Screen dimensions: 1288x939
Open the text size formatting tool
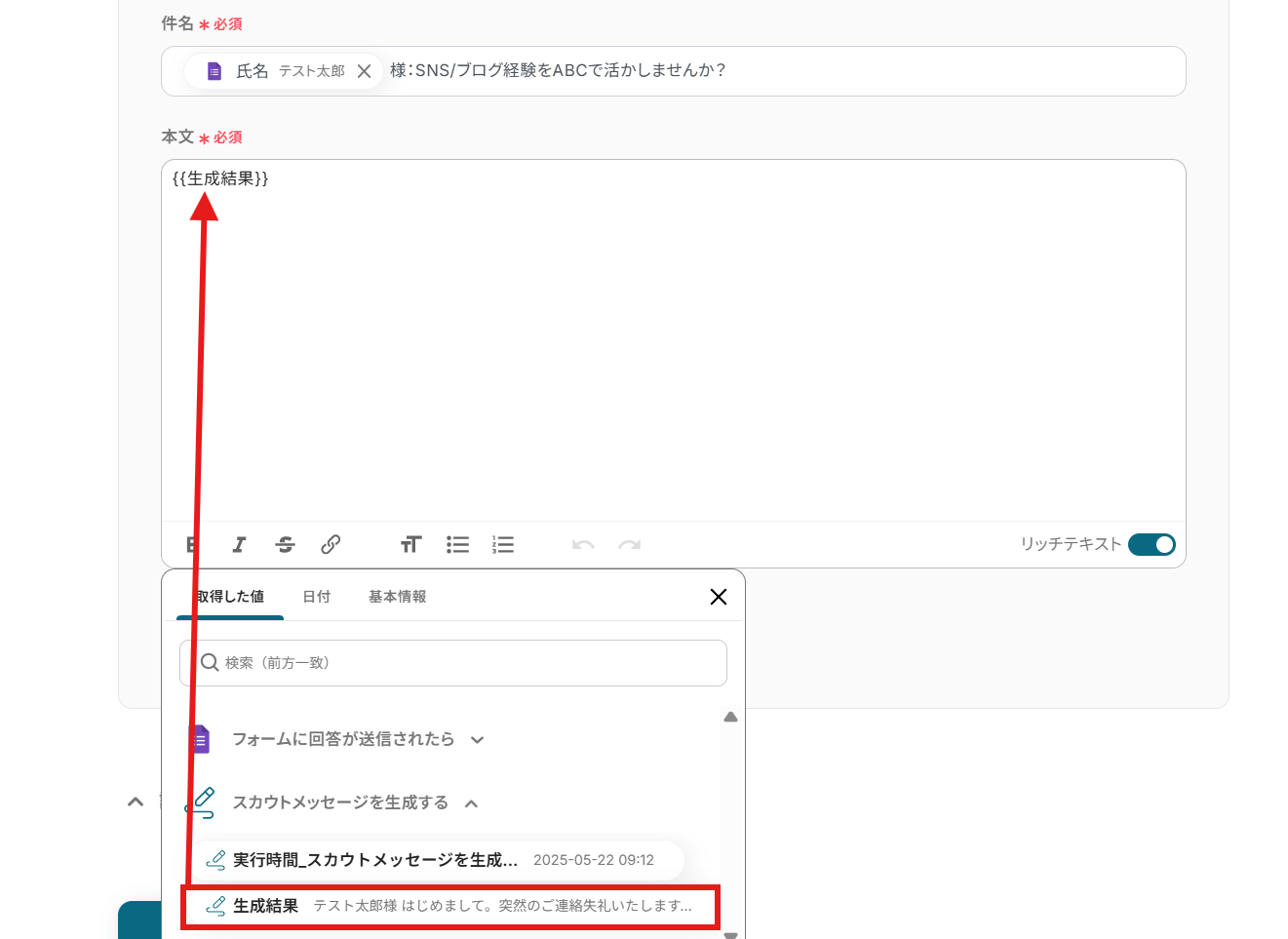pyautogui.click(x=410, y=545)
